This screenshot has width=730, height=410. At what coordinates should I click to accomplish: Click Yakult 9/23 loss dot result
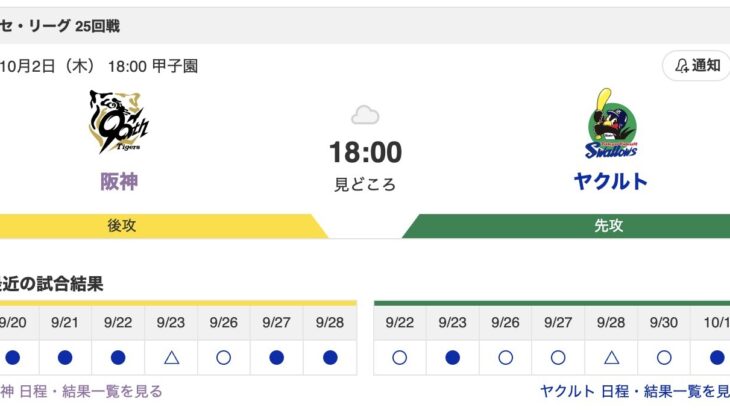coord(453,357)
